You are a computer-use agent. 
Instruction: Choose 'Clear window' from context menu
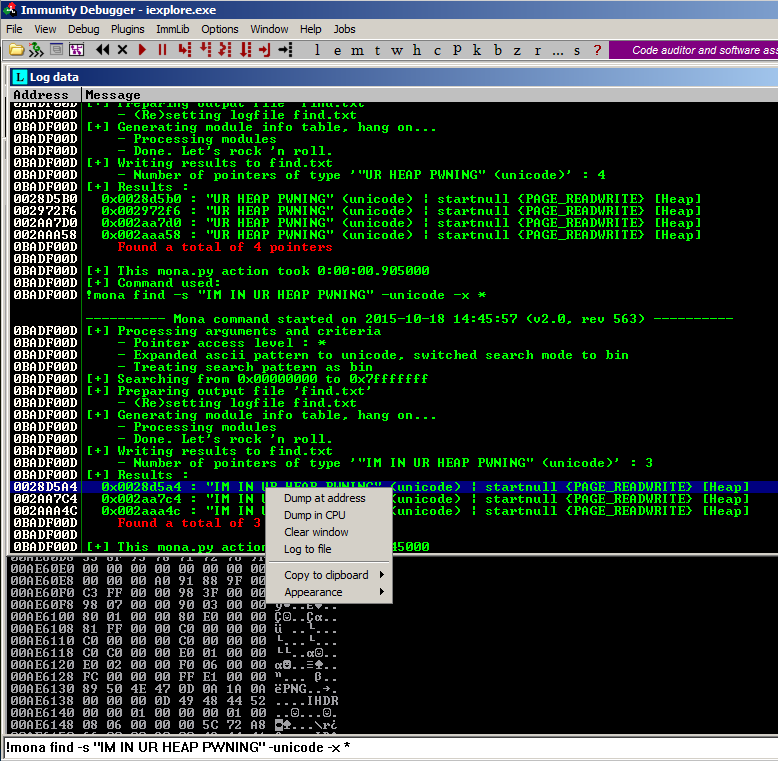(316, 532)
